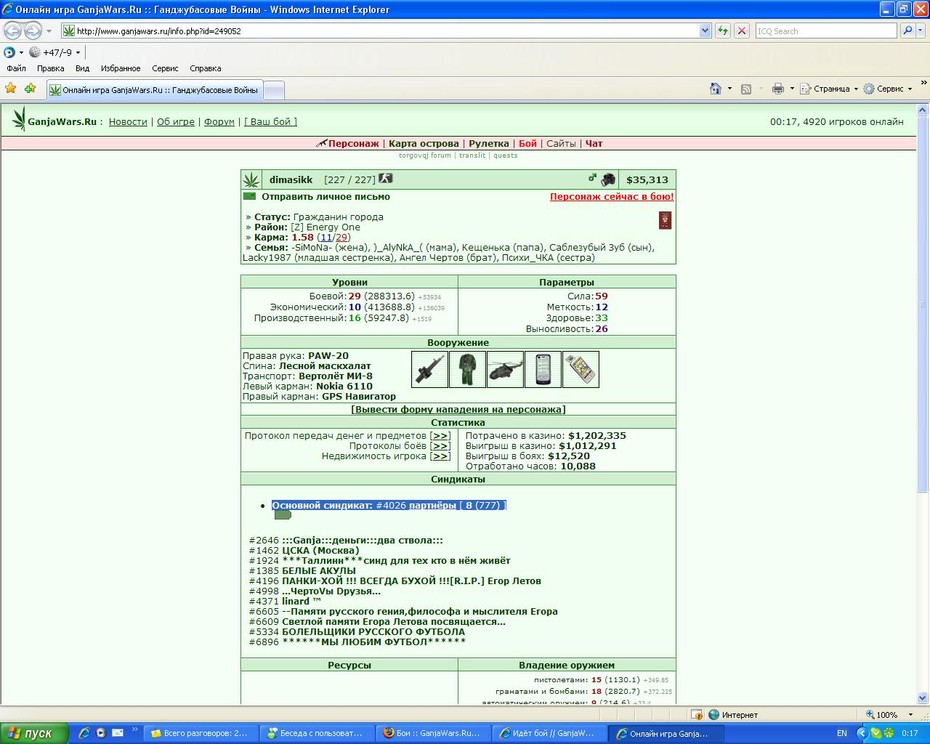Click the ICQ Search input field
This screenshot has height=744, width=930.
[x=826, y=31]
